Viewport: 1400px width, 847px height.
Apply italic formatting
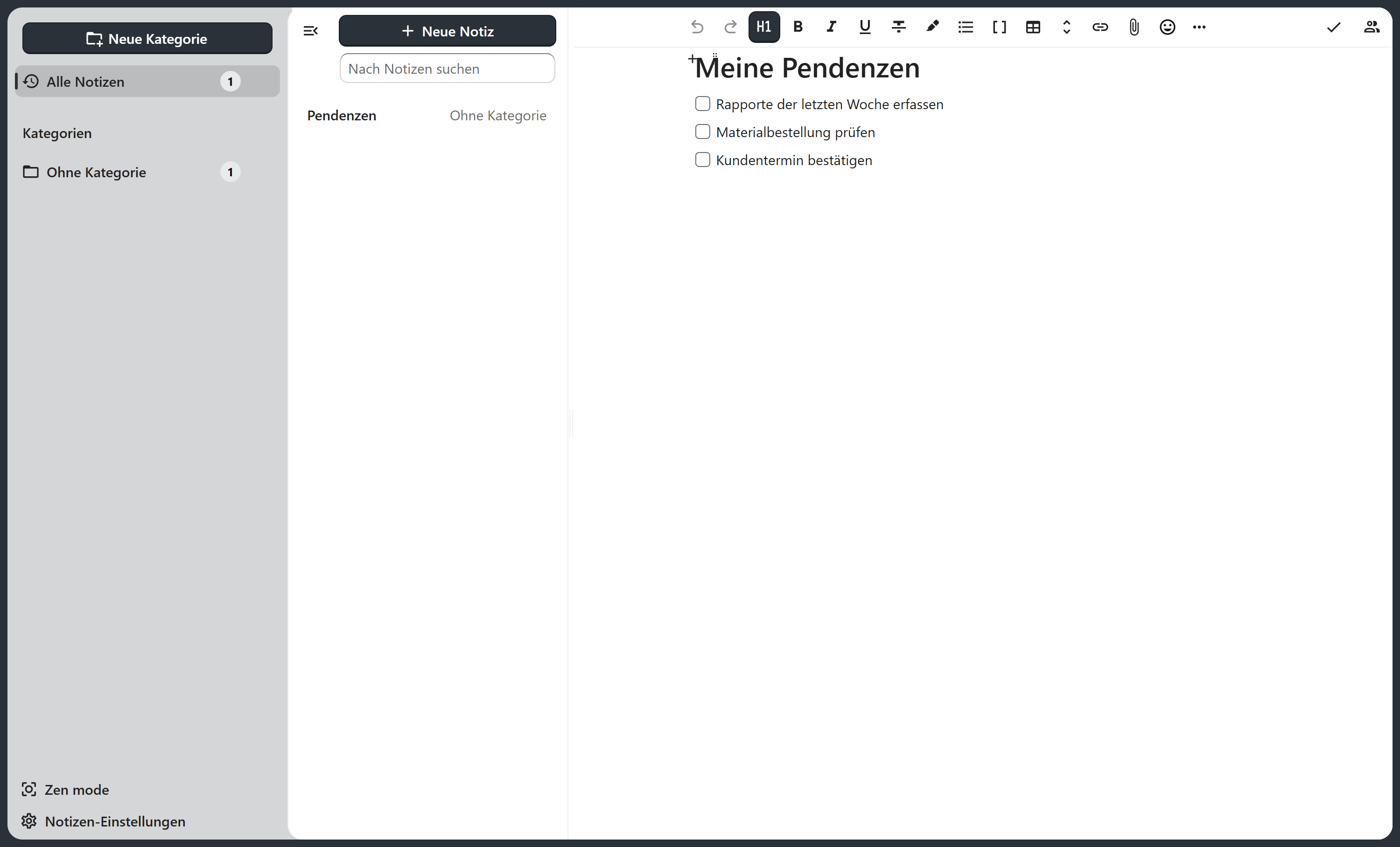831,27
